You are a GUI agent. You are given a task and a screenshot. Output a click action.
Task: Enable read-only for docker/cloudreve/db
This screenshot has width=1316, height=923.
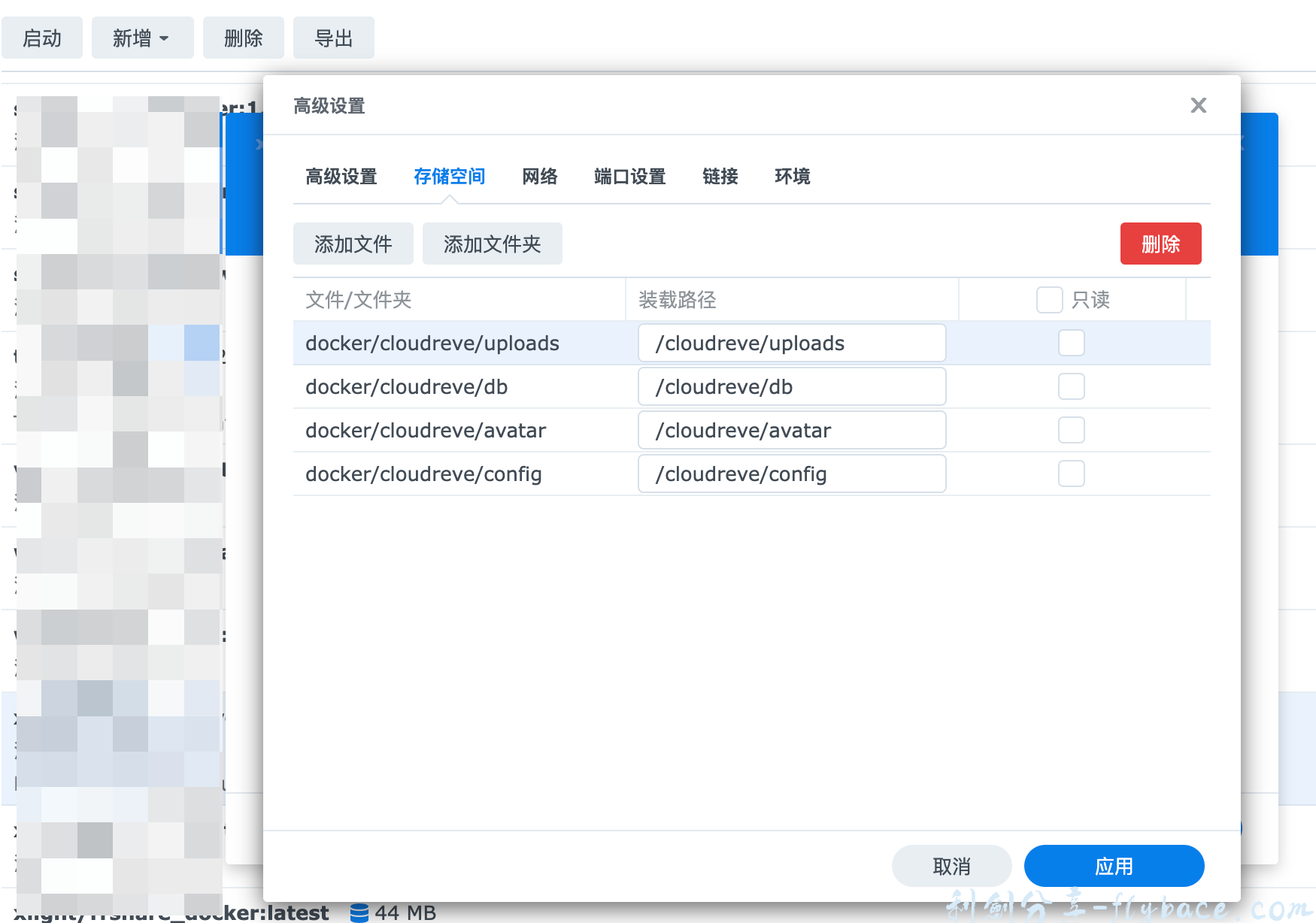1071,386
